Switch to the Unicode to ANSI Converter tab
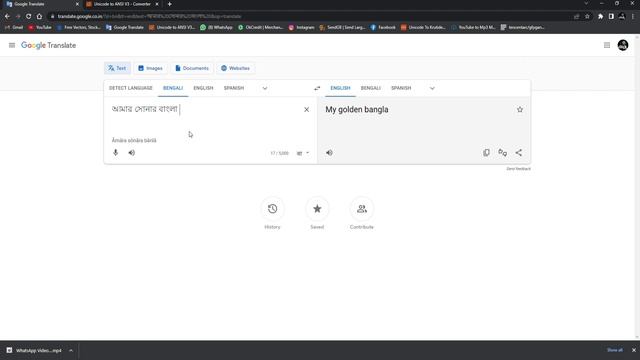640x360 pixels. tap(122, 4)
